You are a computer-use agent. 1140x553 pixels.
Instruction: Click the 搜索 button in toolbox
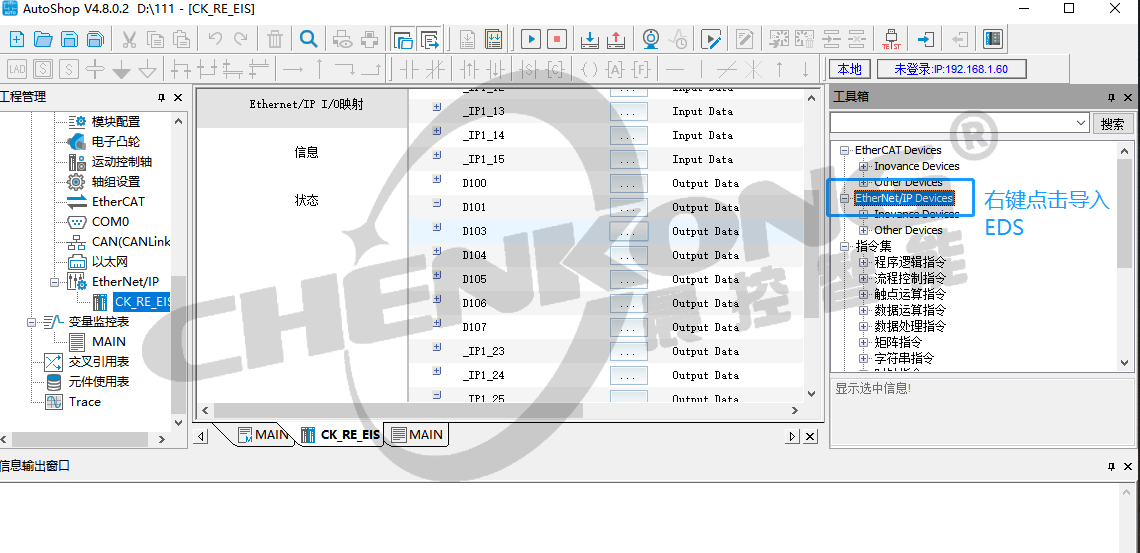[1112, 124]
